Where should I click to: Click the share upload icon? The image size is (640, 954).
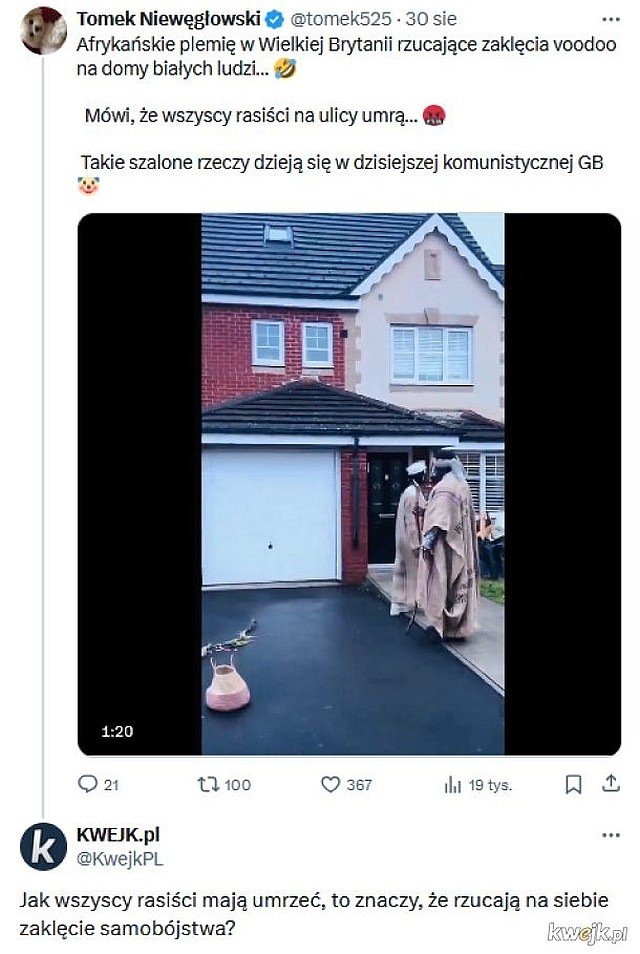611,783
